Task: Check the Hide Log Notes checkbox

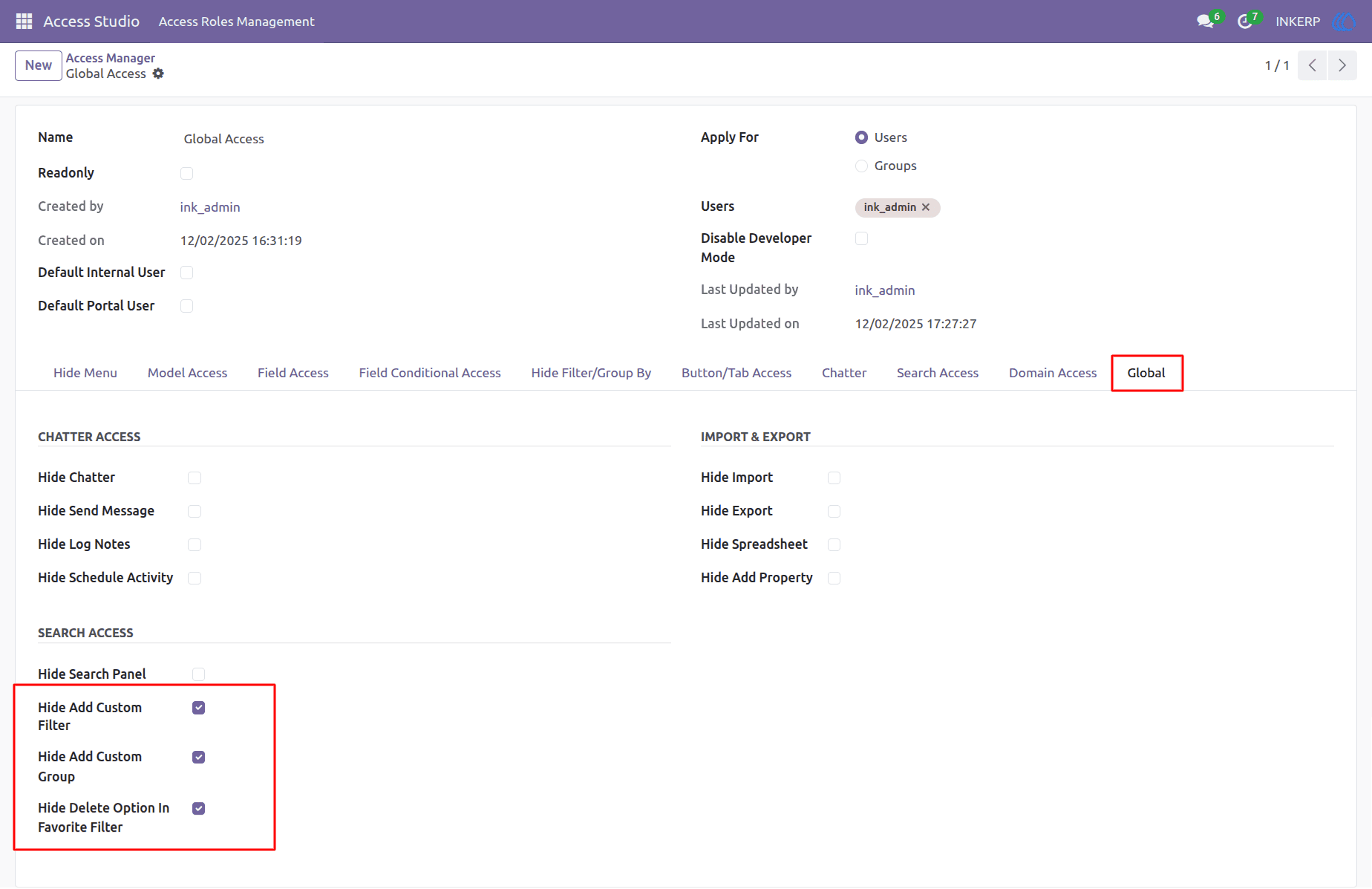Action: coord(195,544)
